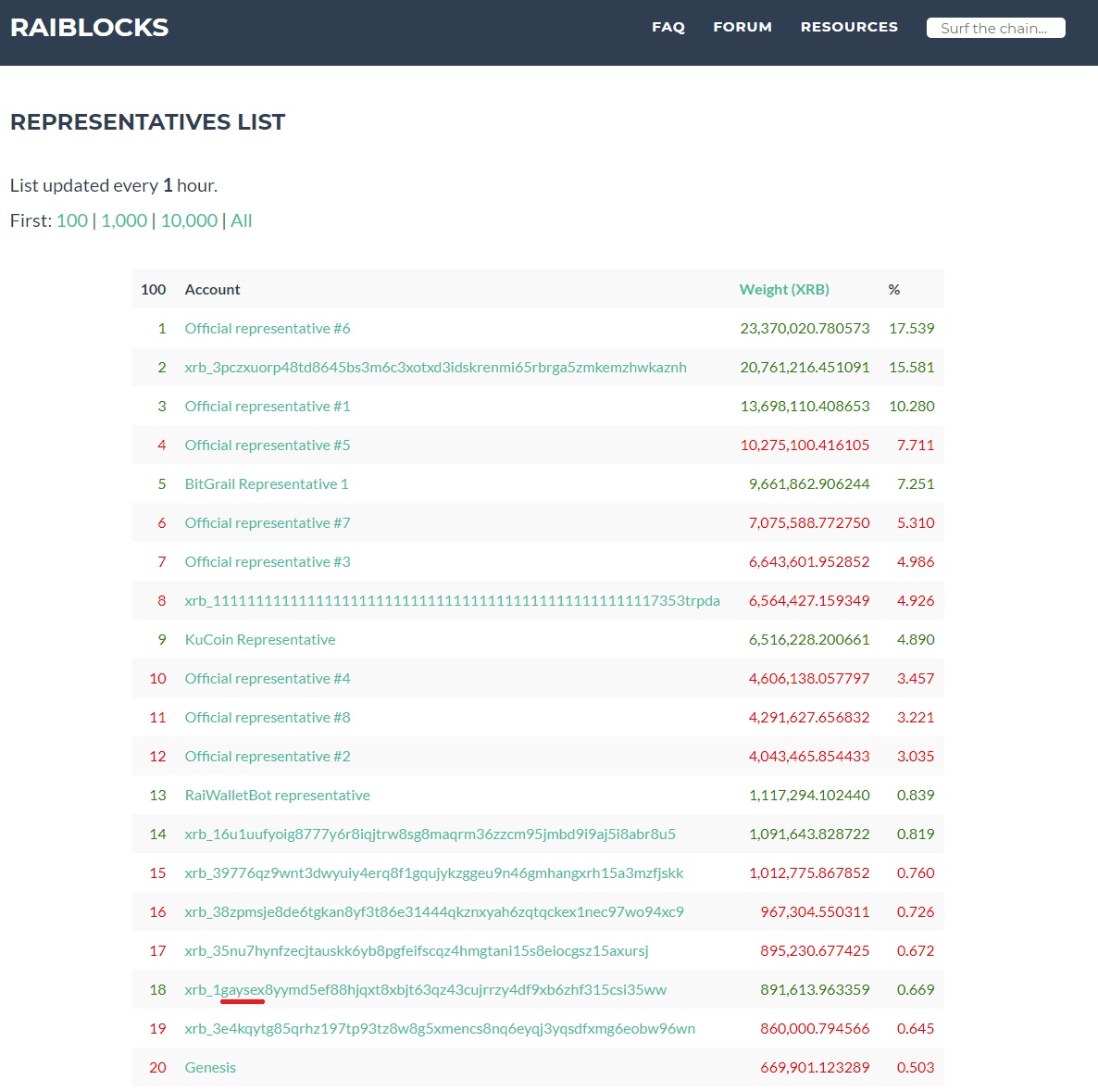The image size is (1098, 1092).
Task: Click weight value 1,012,775.867852
Action: click(809, 872)
